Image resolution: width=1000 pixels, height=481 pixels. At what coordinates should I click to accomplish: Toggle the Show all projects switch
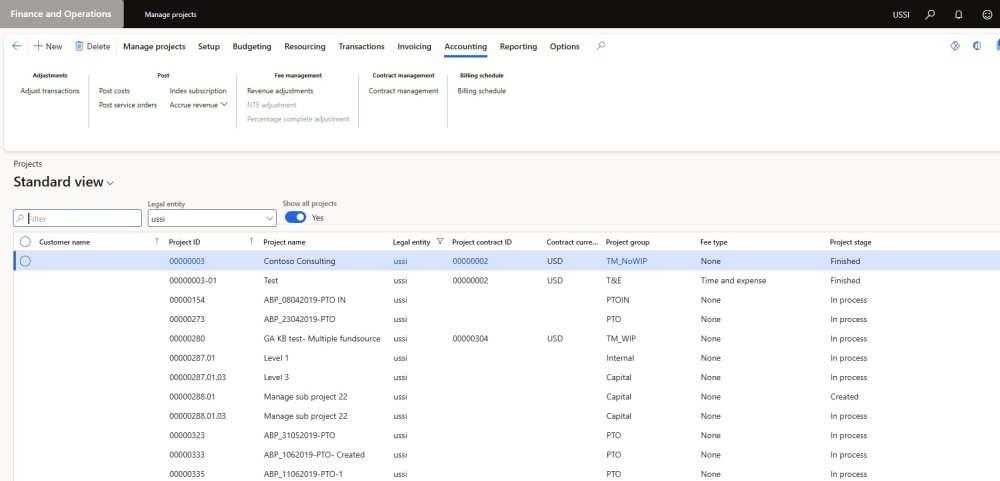pos(295,217)
